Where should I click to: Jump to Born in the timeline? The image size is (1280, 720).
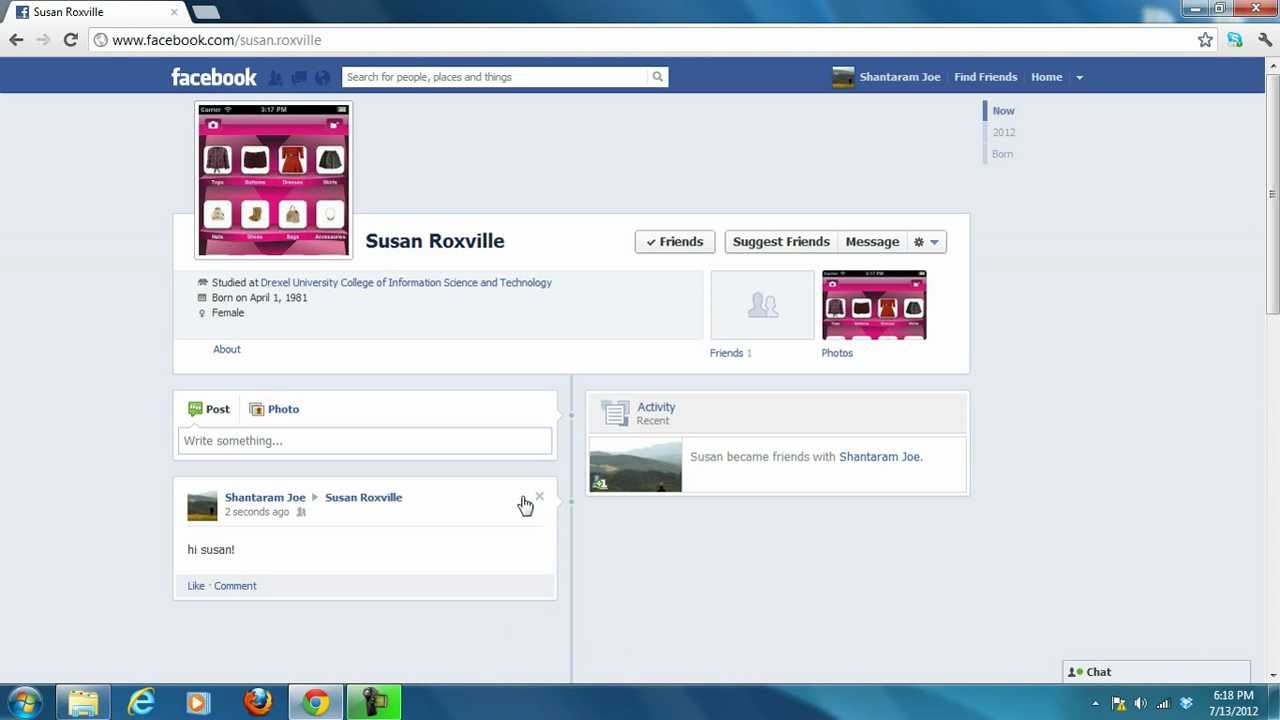(1002, 154)
